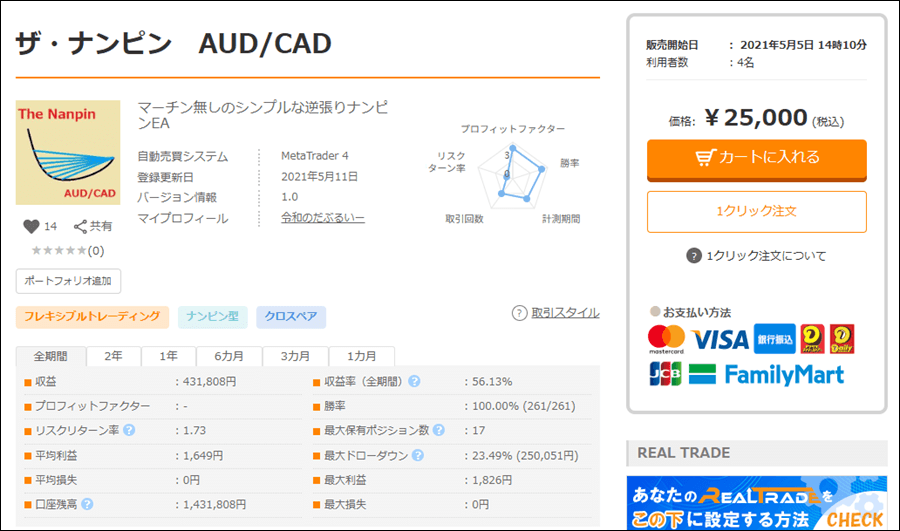Viewport: 900px width, 531px height.
Task: Click help icon next to 最大ドローダウン
Action: (417, 456)
